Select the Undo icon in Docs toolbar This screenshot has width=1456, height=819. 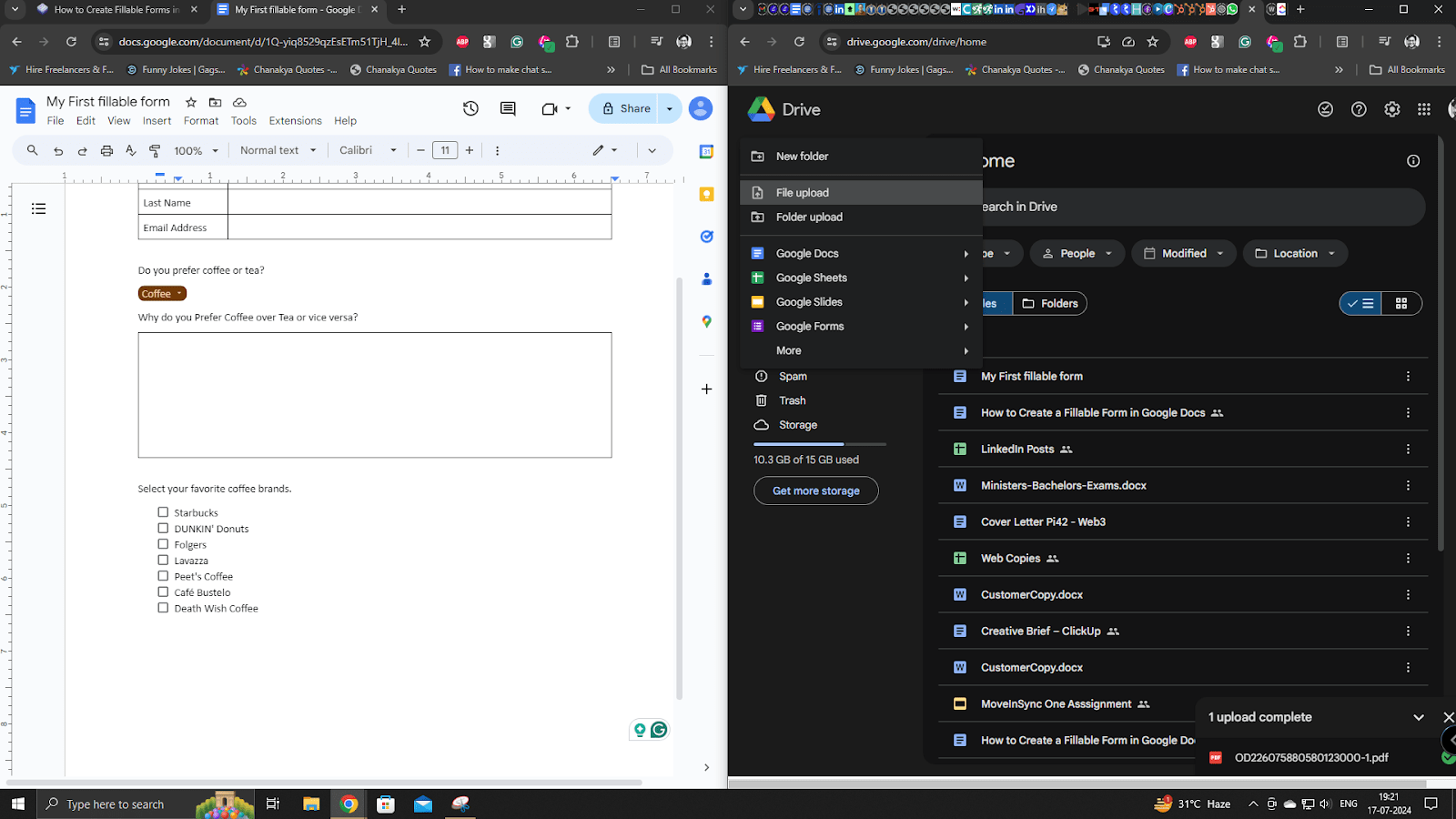[x=58, y=150]
